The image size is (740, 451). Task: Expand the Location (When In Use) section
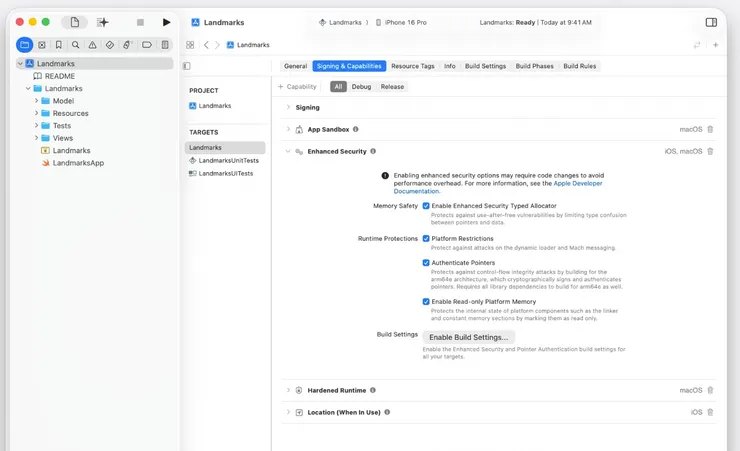288,412
